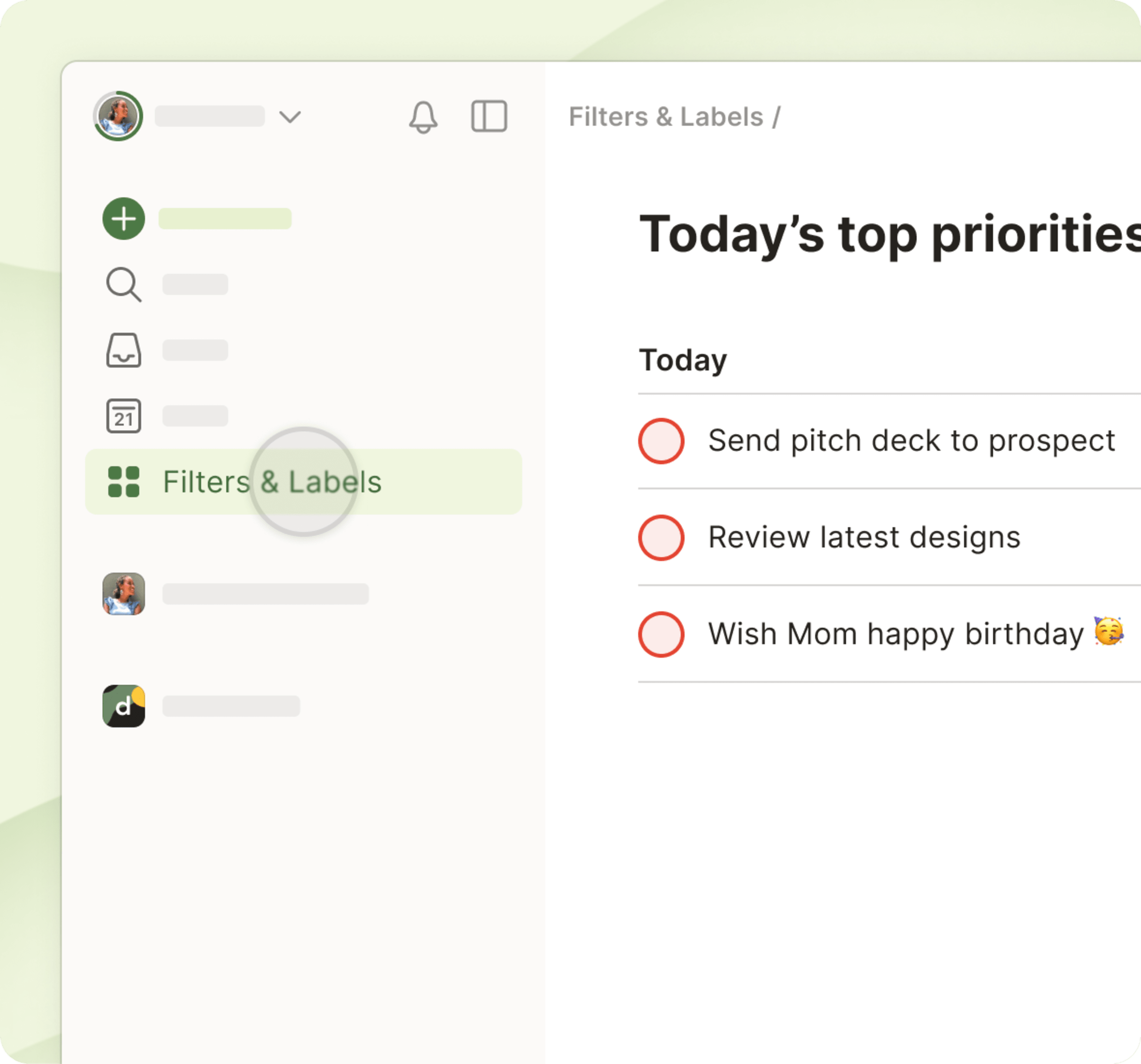Open the Review latest designs task
The width and height of the screenshot is (1141, 1064).
(x=864, y=538)
